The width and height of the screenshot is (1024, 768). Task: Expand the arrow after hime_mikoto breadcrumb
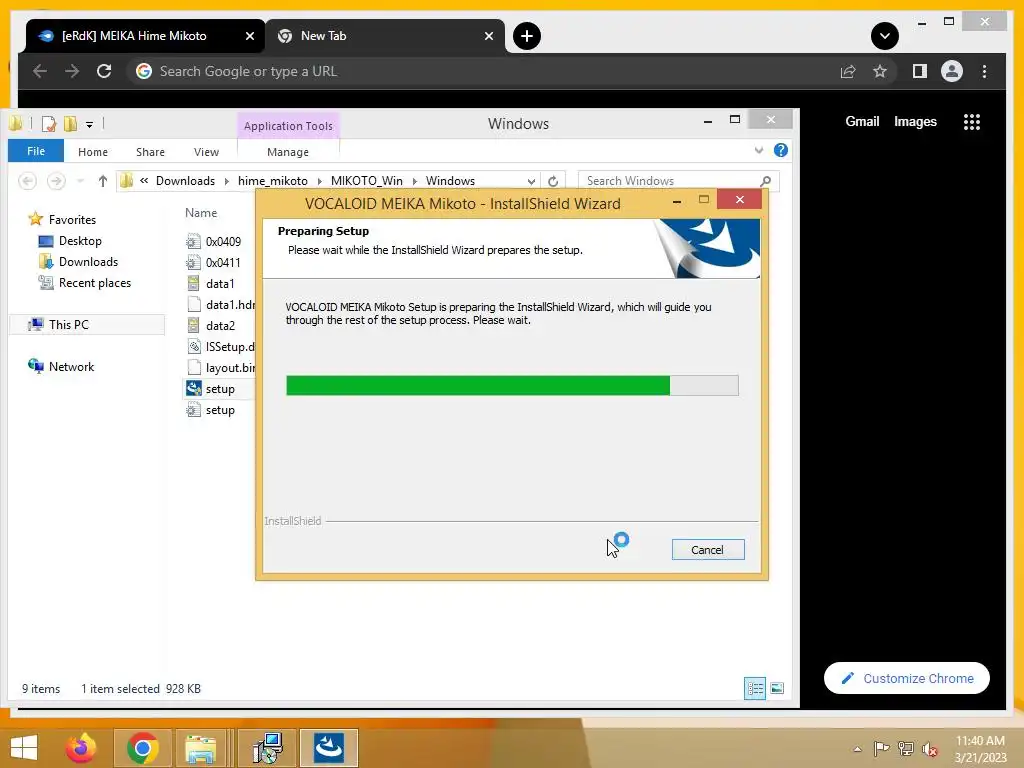[x=319, y=181]
